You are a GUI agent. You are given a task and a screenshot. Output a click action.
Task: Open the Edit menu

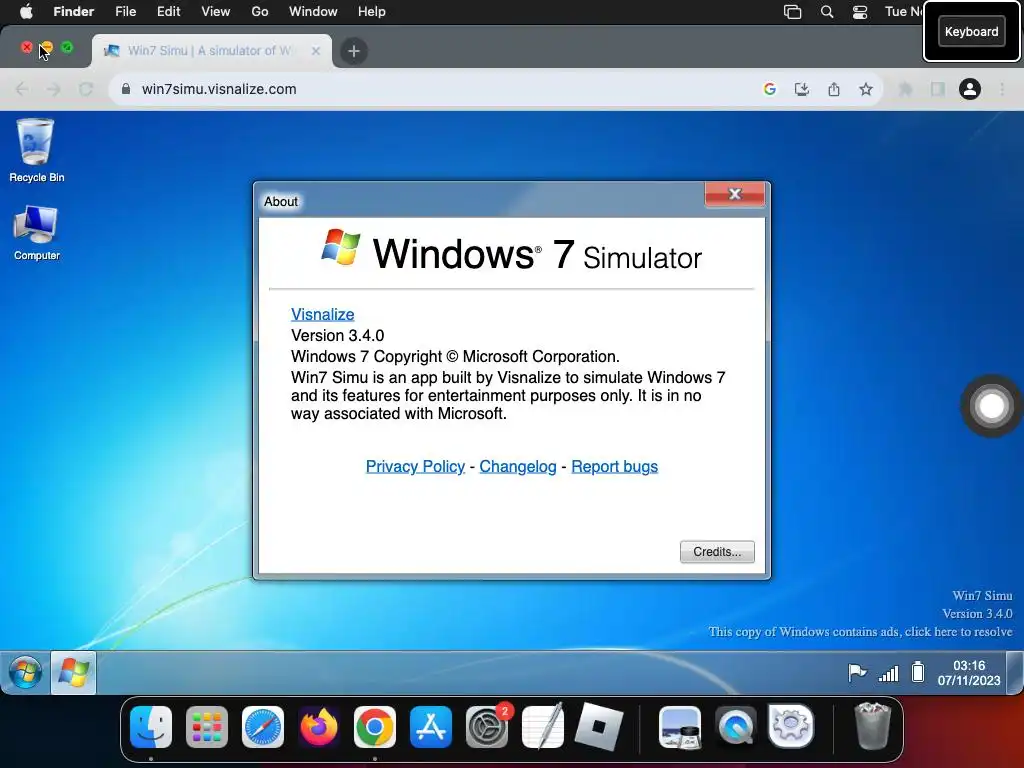click(168, 12)
